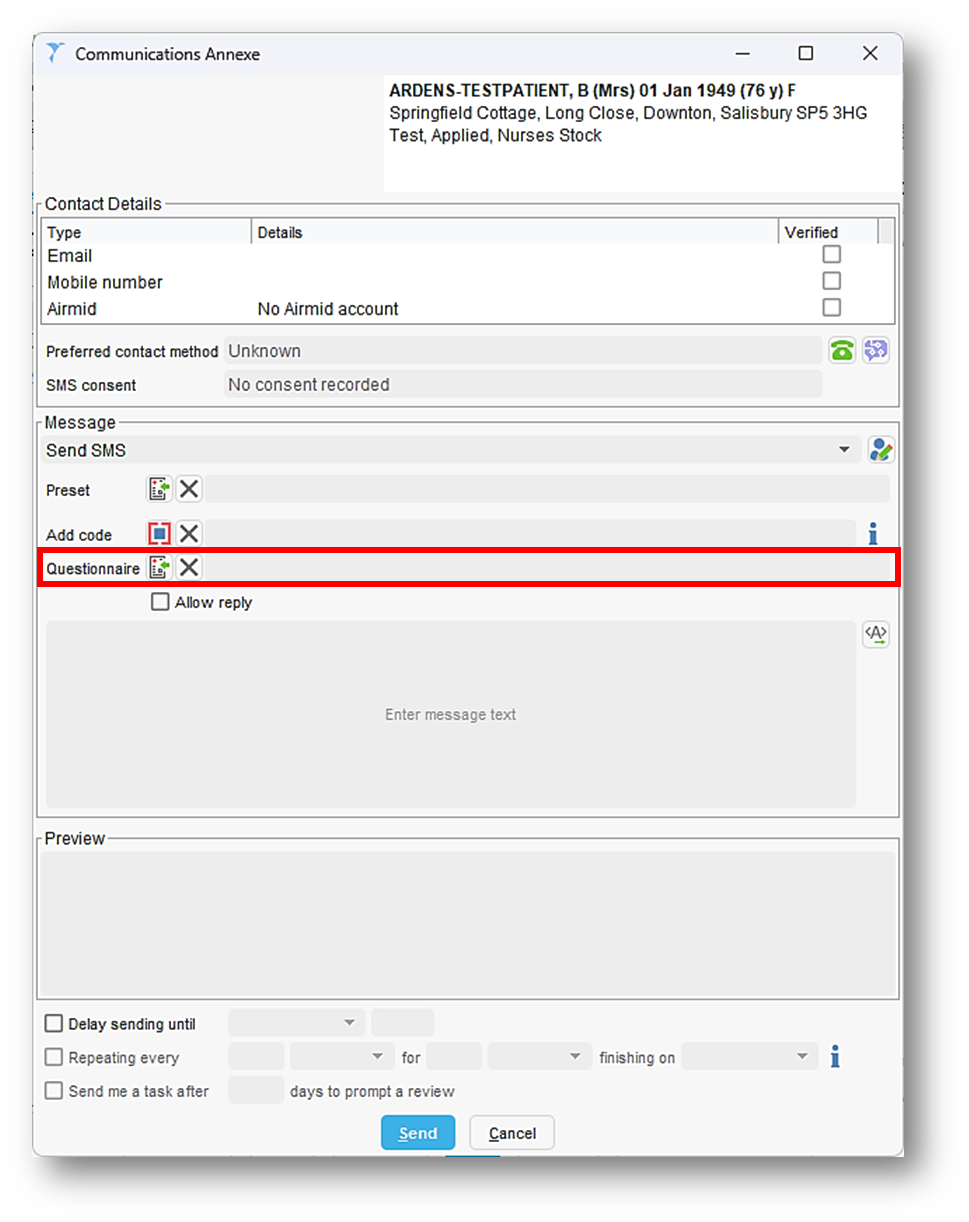Enable the Allow reply checkbox

click(x=160, y=602)
